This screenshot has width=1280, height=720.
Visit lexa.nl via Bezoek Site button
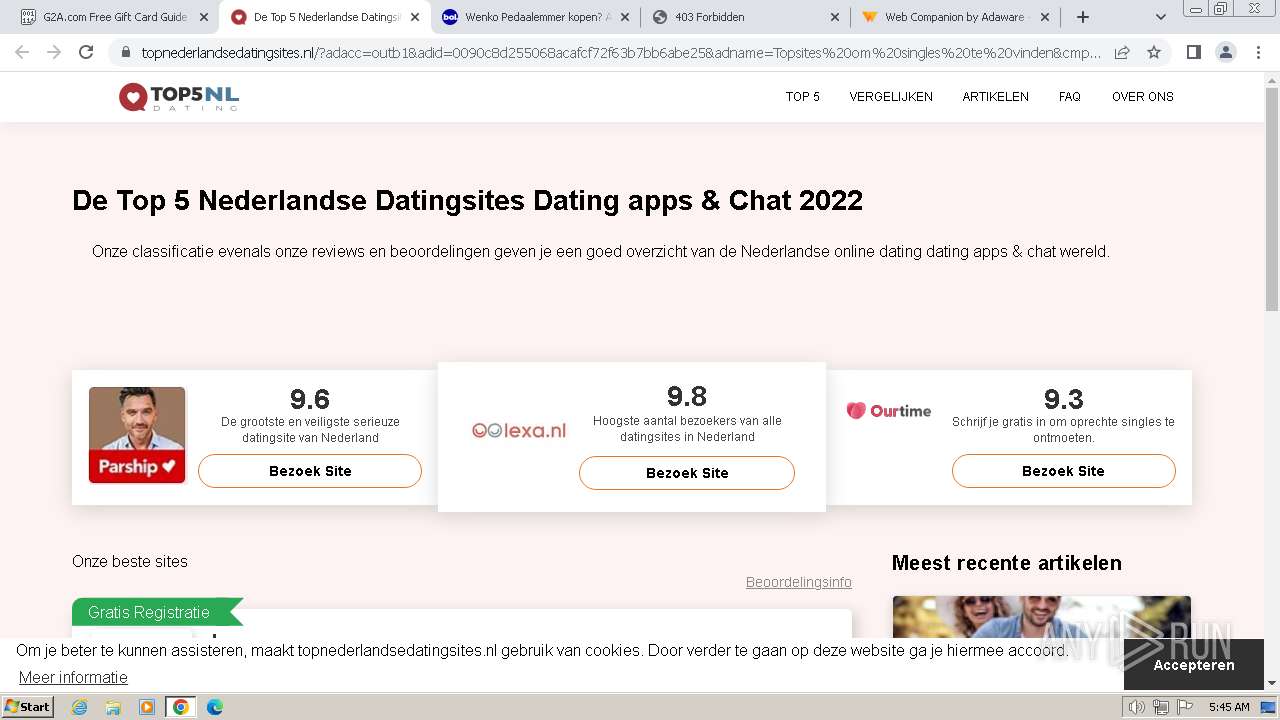coord(687,473)
